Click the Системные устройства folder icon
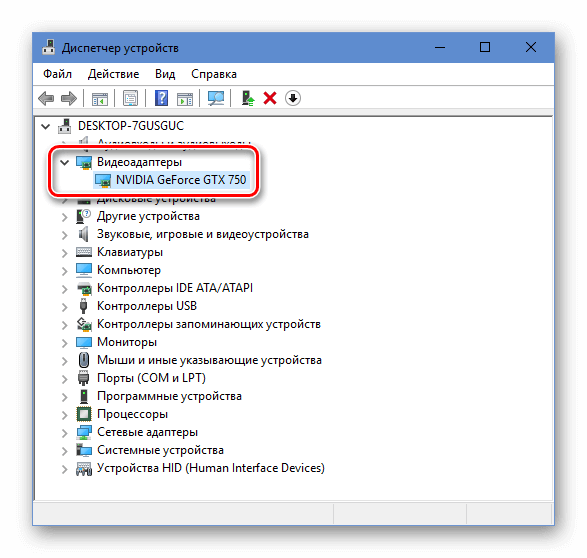 (84, 450)
